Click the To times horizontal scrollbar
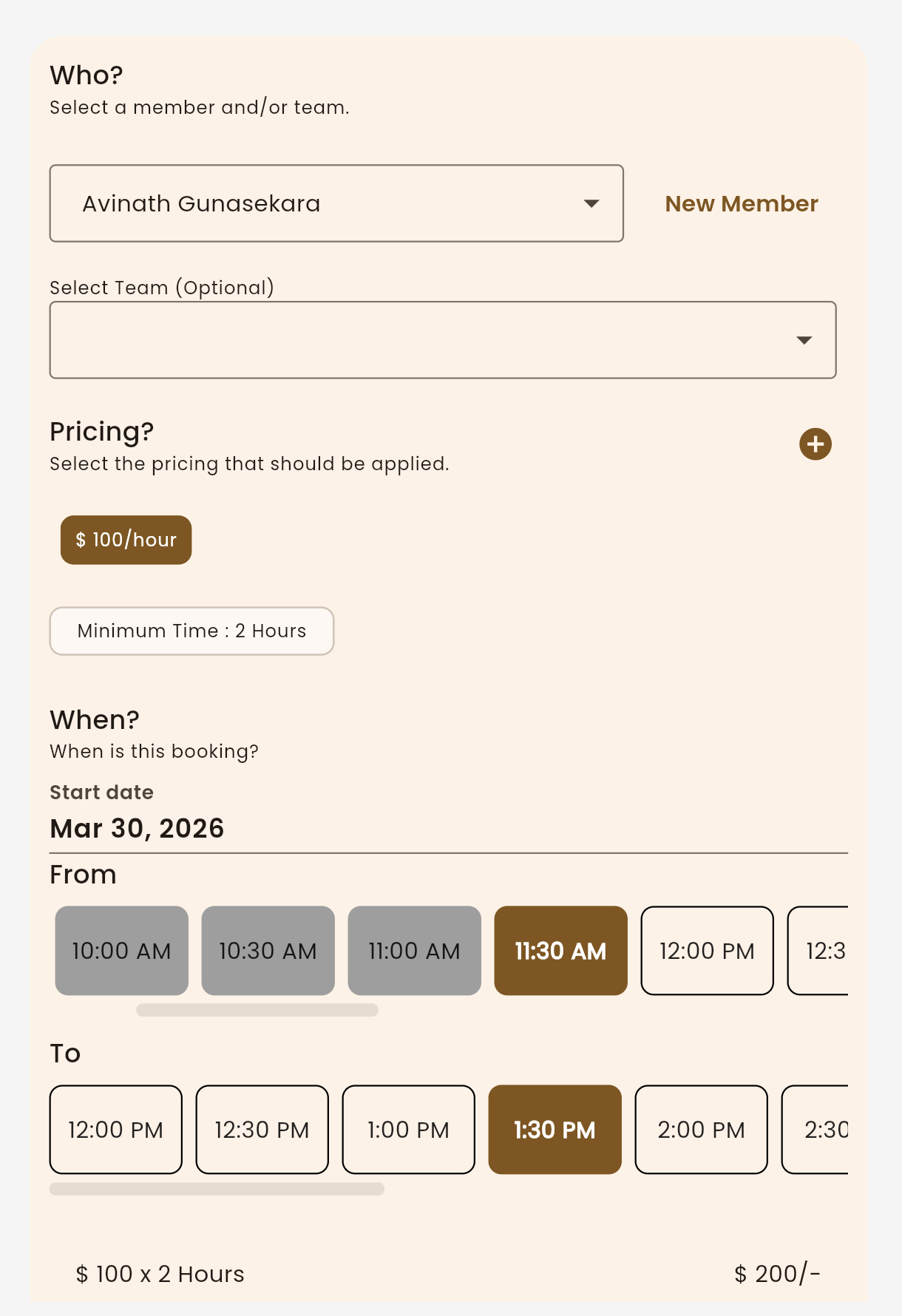The width and height of the screenshot is (902, 1316). pos(217,1189)
